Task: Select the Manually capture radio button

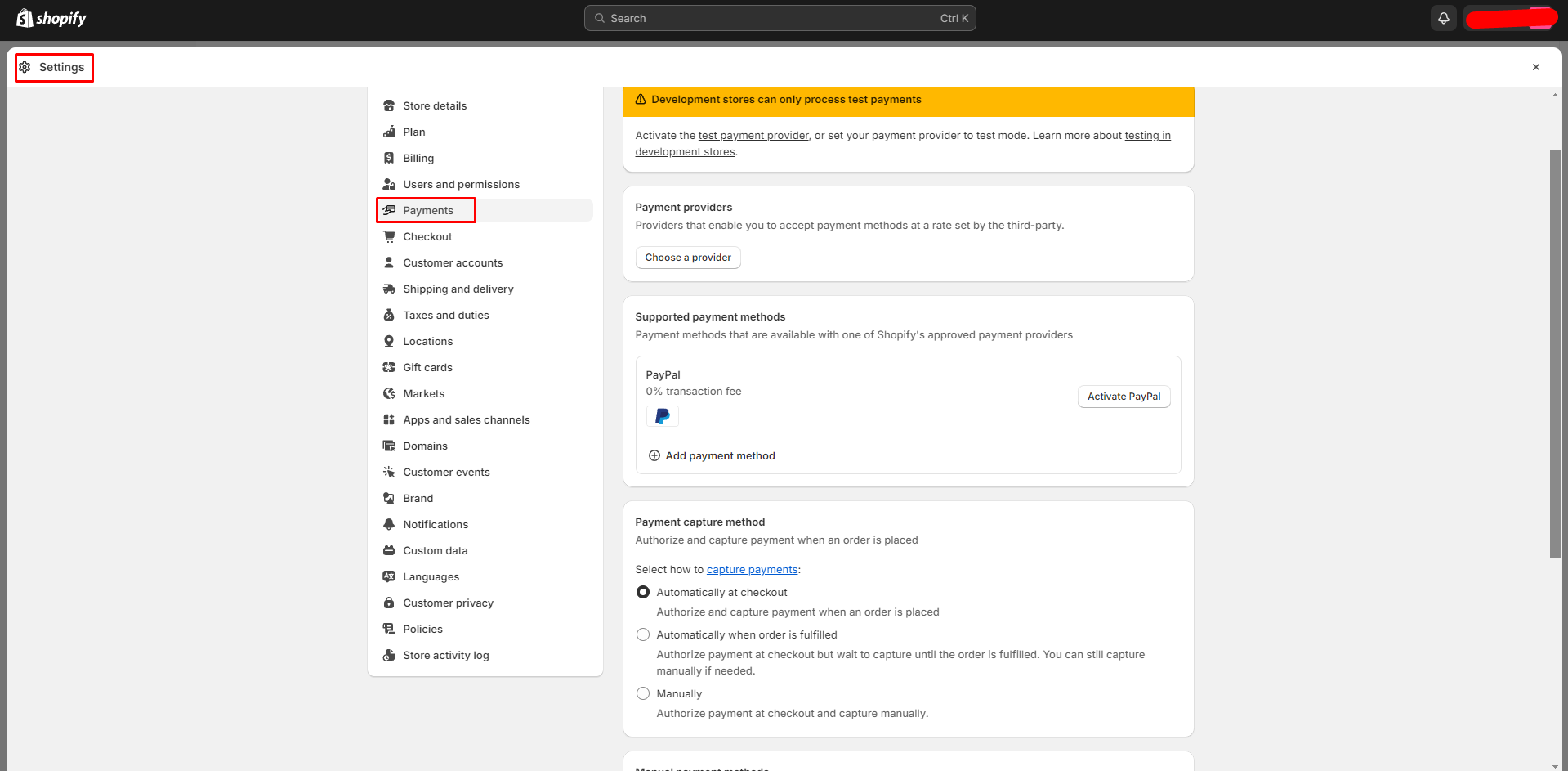Action: pyautogui.click(x=643, y=693)
